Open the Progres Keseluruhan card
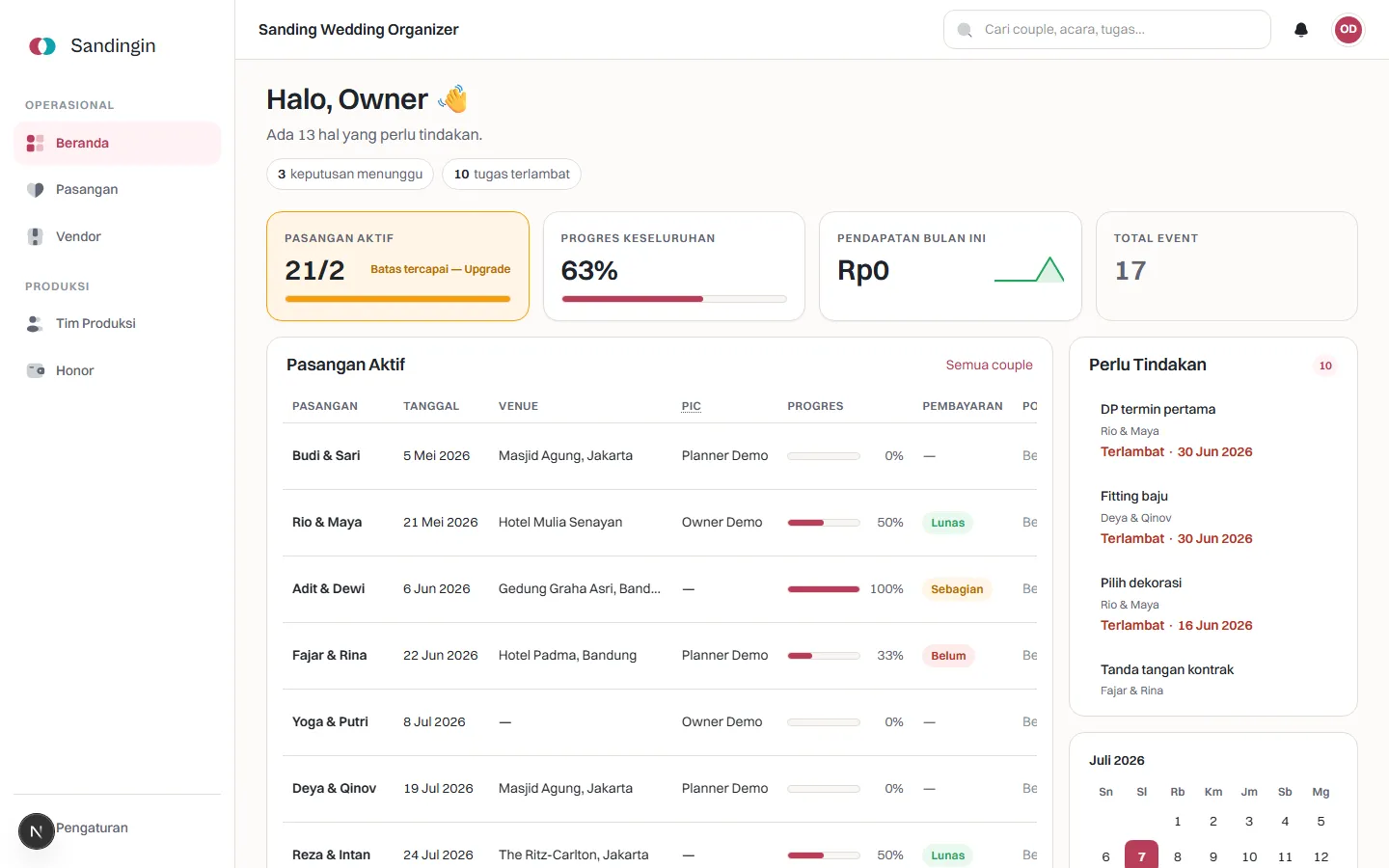 click(674, 266)
